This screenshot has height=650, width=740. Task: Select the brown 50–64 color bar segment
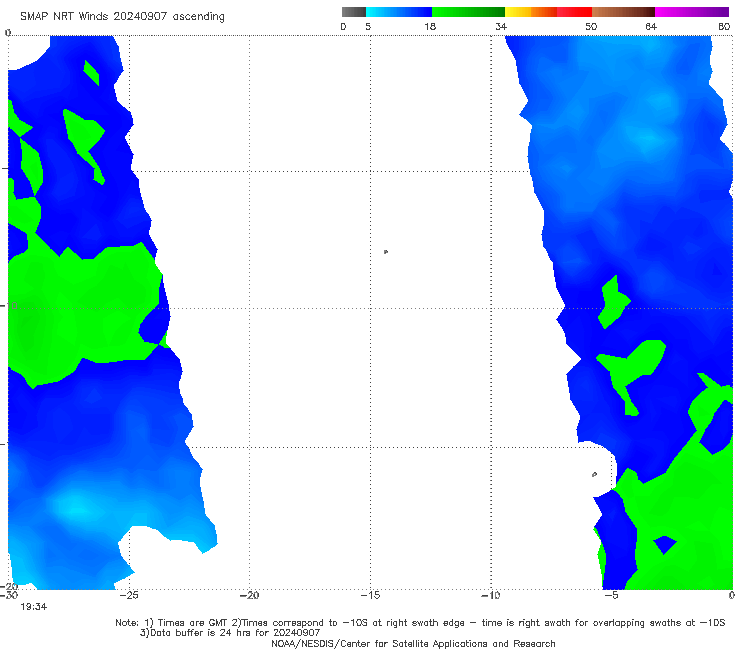point(623,12)
